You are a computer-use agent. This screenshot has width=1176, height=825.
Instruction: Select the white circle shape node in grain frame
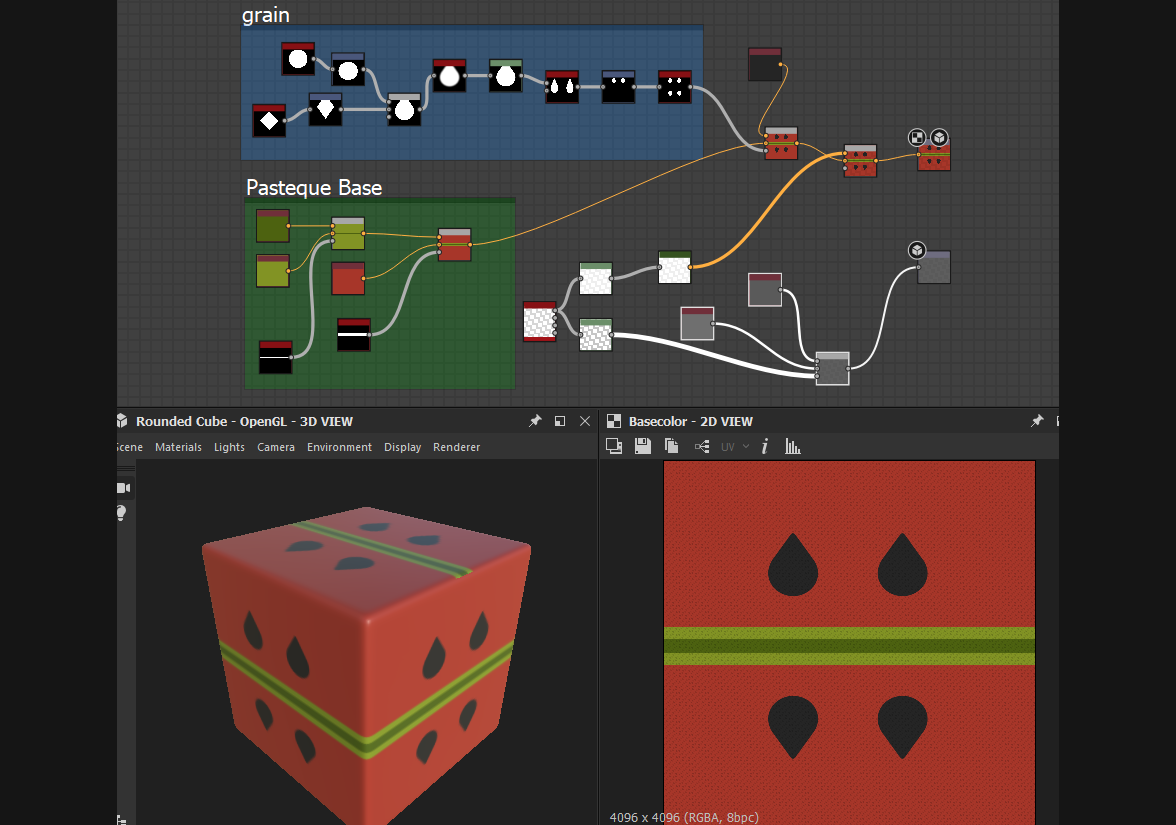pyautogui.click(x=298, y=60)
